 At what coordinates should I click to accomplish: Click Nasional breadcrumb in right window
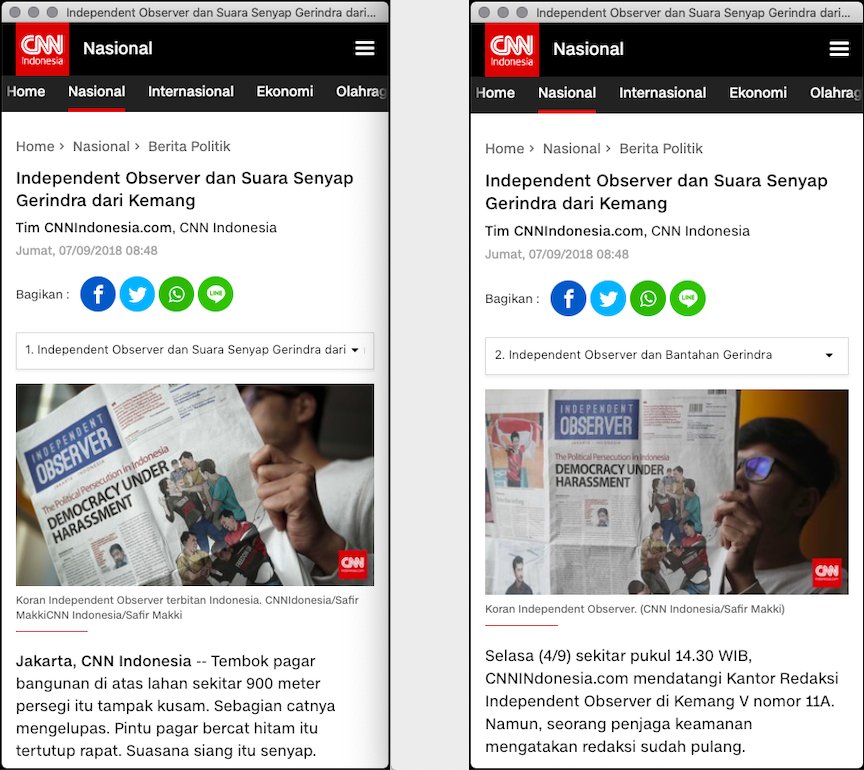[x=571, y=149]
